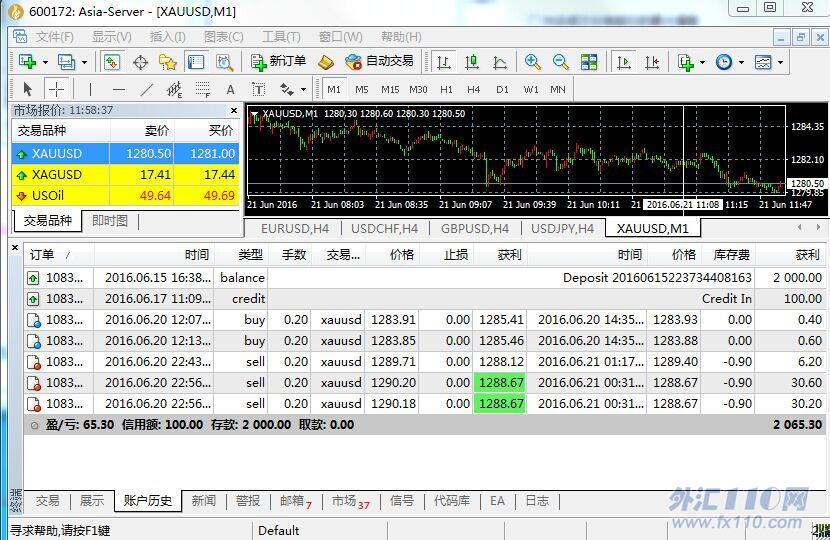Expand the indicators dropdown arrow
The image size is (830, 540).
point(702,62)
